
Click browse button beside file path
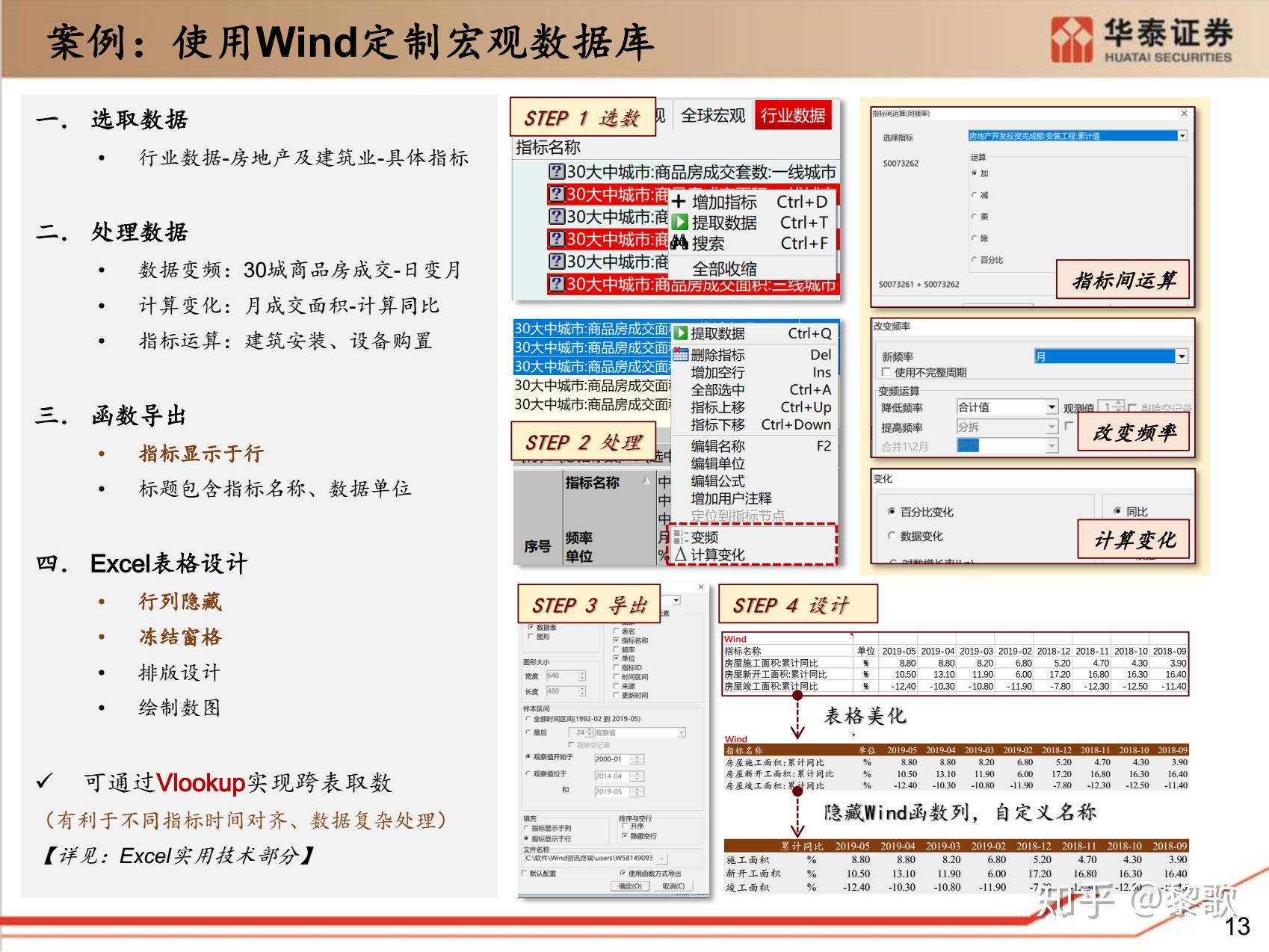click(663, 859)
